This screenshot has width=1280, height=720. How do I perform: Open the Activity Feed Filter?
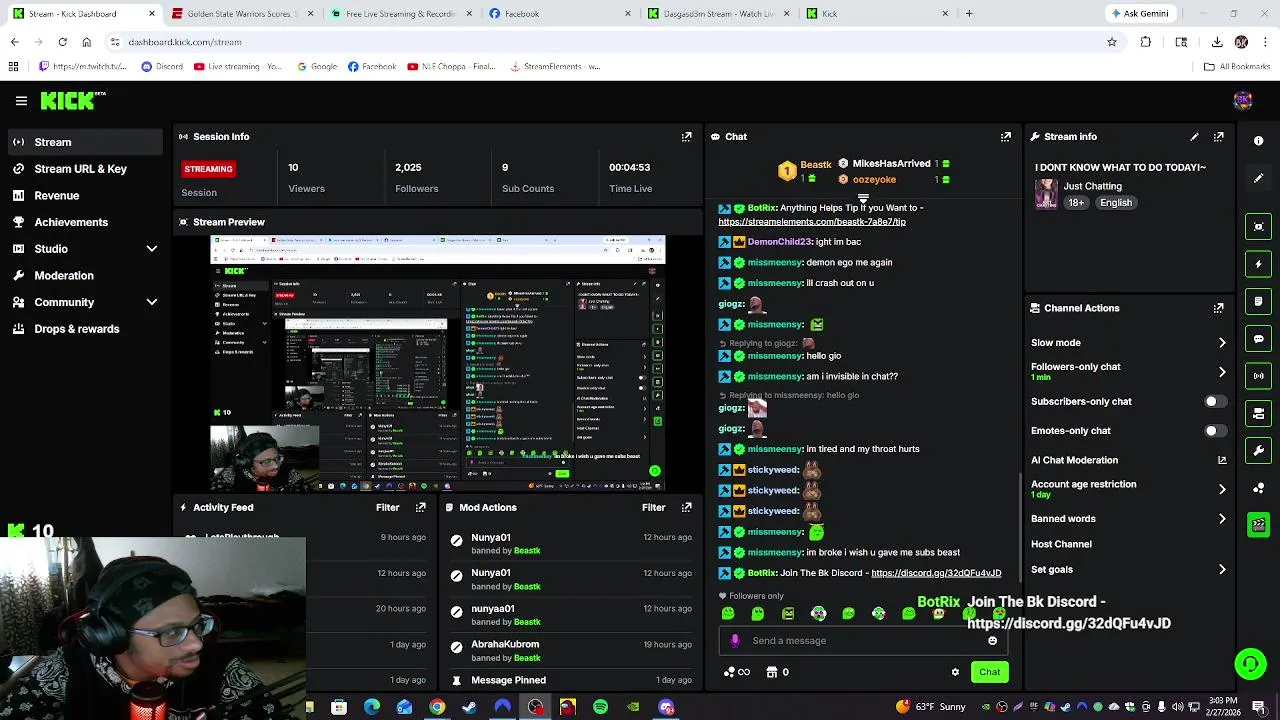pos(387,508)
